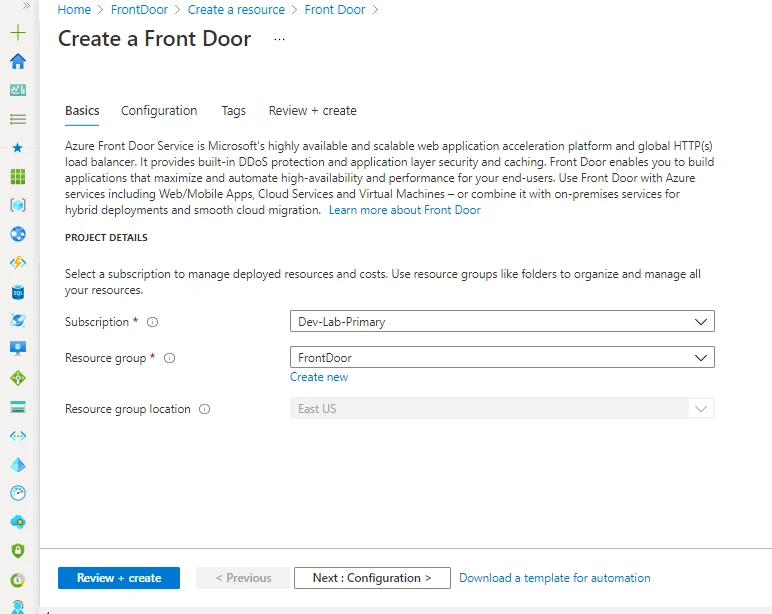This screenshot has width=772, height=614.
Task: Open Learn more about Front Door link
Action: [404, 210]
